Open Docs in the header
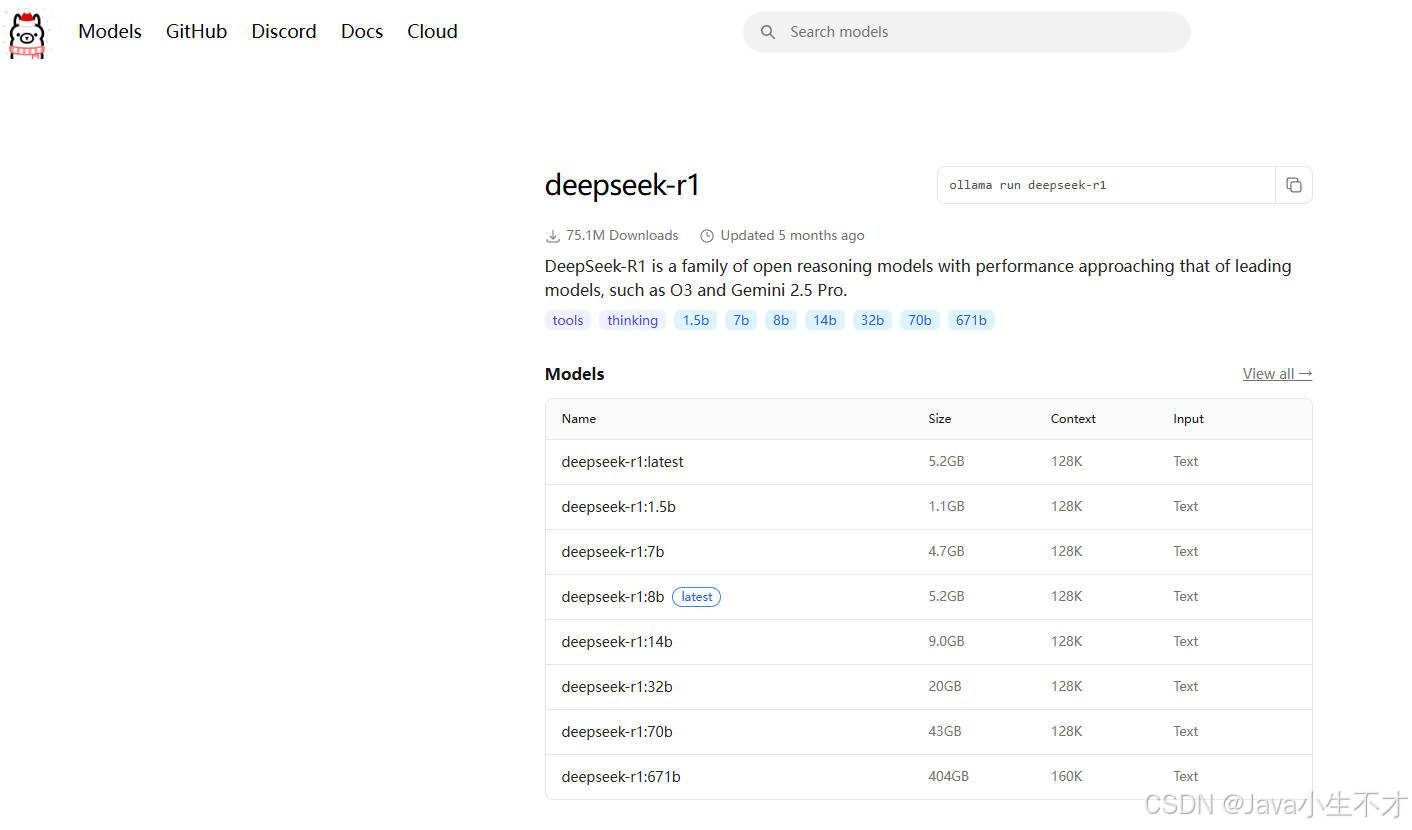1412x830 pixels. 362,32
